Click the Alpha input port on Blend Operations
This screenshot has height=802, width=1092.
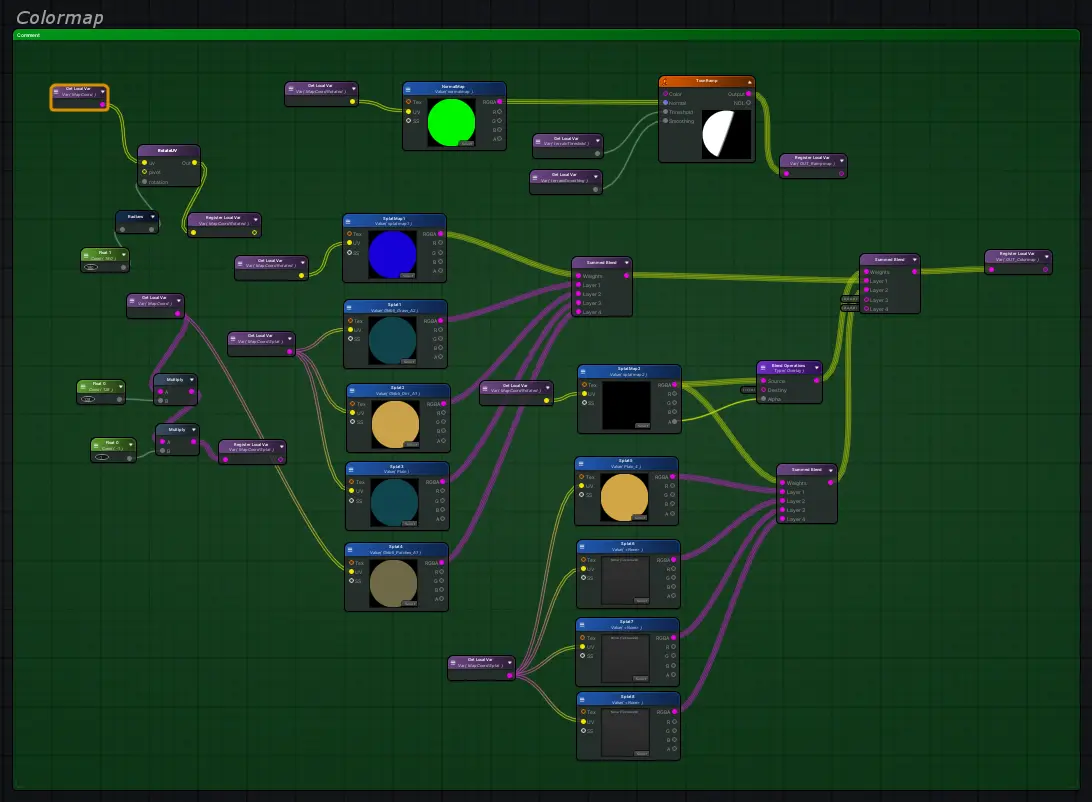tap(762, 399)
